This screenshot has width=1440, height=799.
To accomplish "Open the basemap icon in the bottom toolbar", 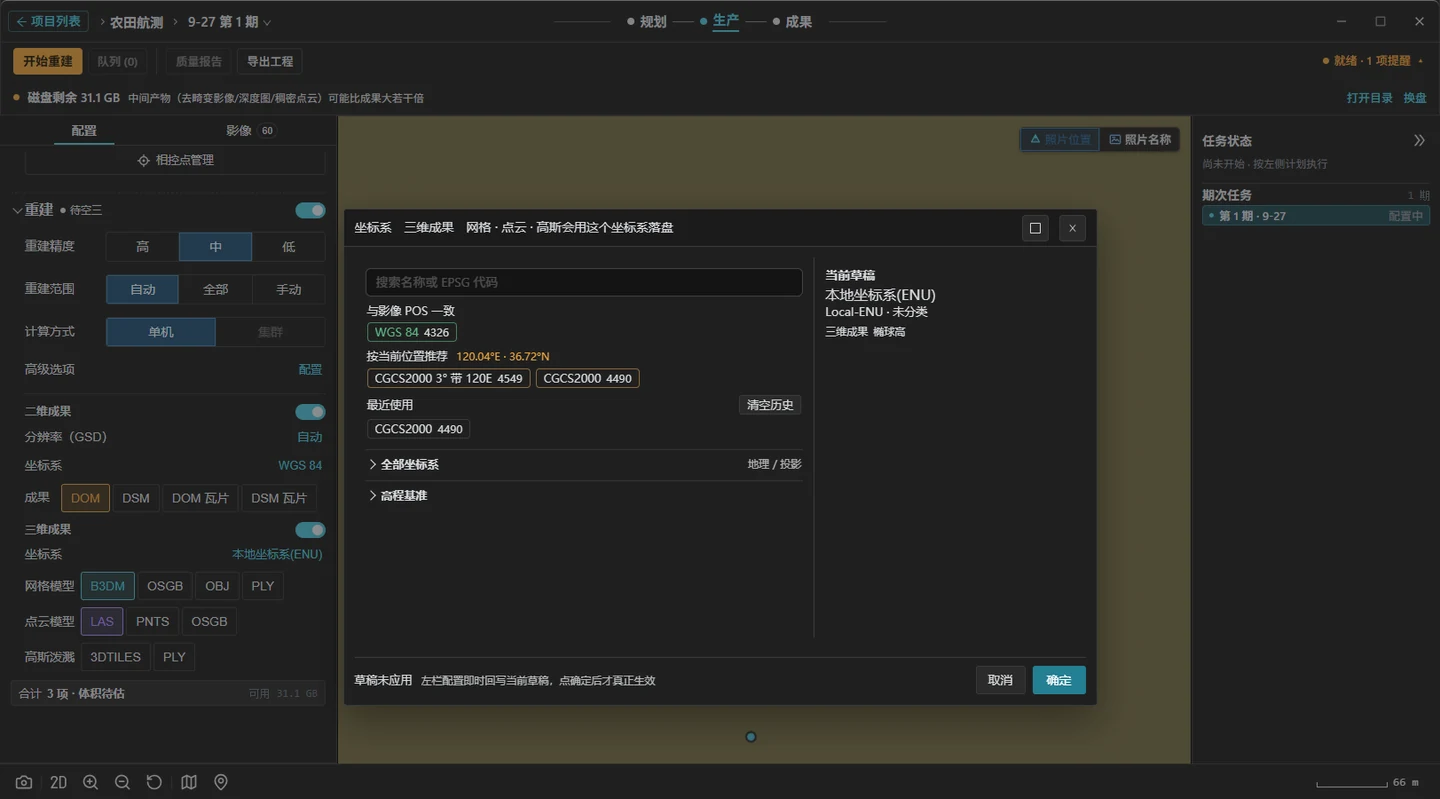I will (x=189, y=782).
